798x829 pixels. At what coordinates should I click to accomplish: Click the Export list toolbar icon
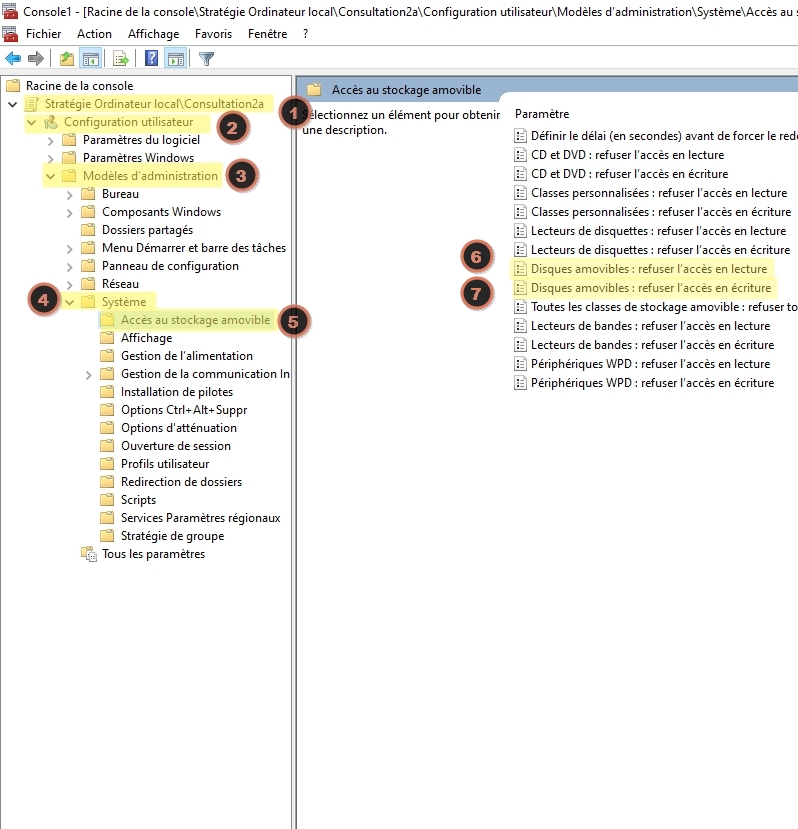(121, 58)
